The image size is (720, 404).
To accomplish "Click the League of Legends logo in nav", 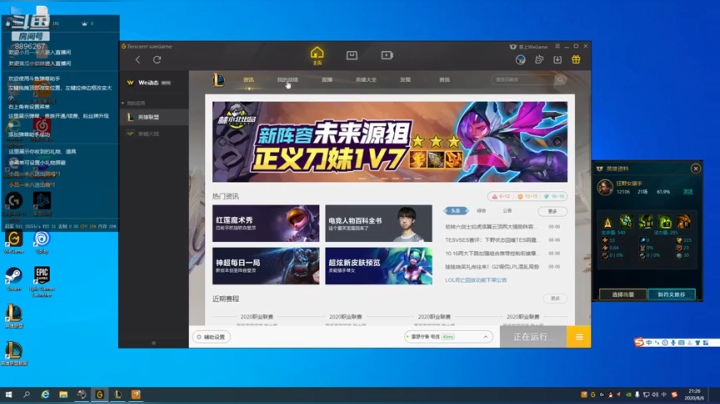I will [x=219, y=80].
